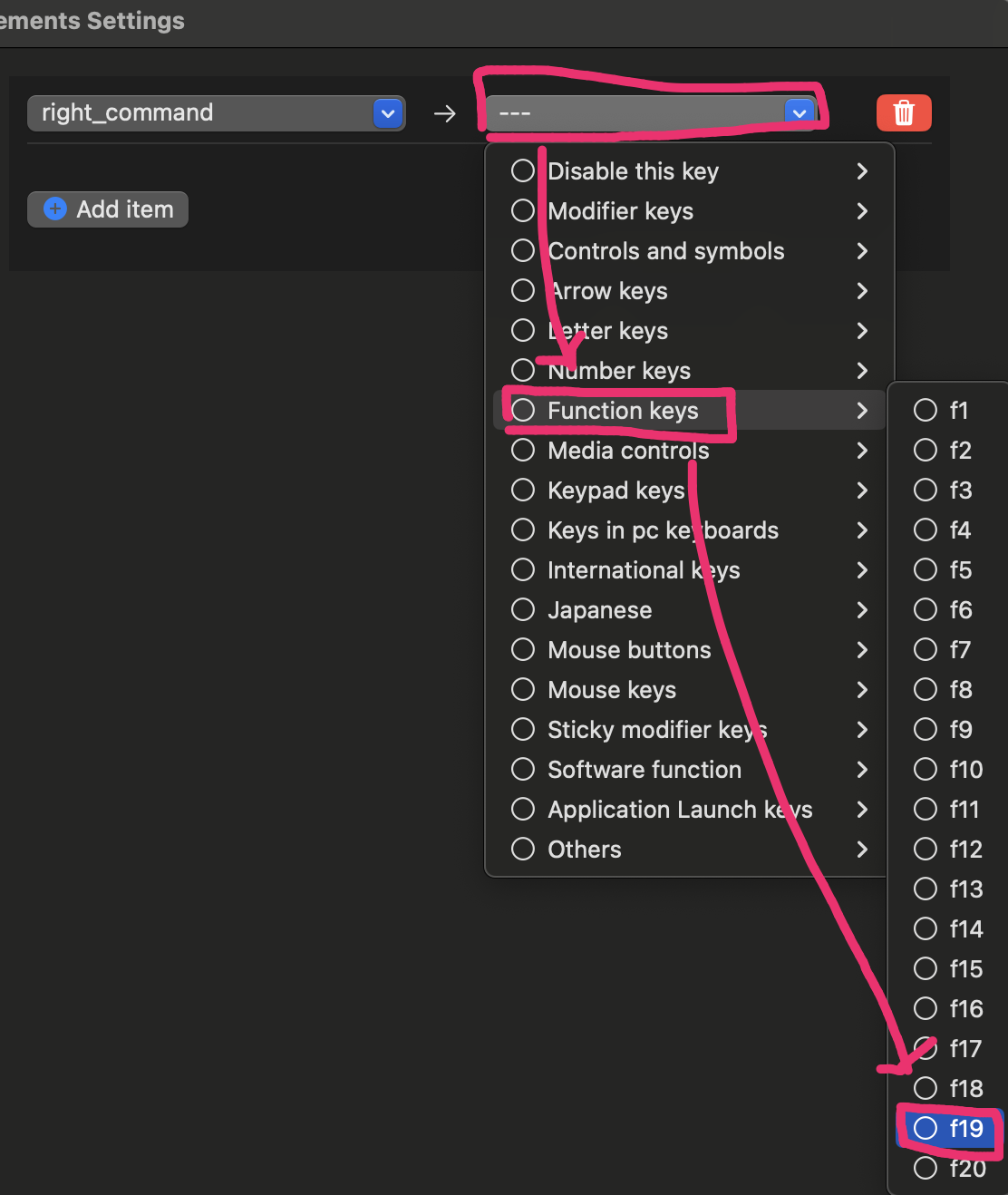Open the Mouse keys menu entry
This screenshot has width=1008, height=1195.
tap(690, 690)
